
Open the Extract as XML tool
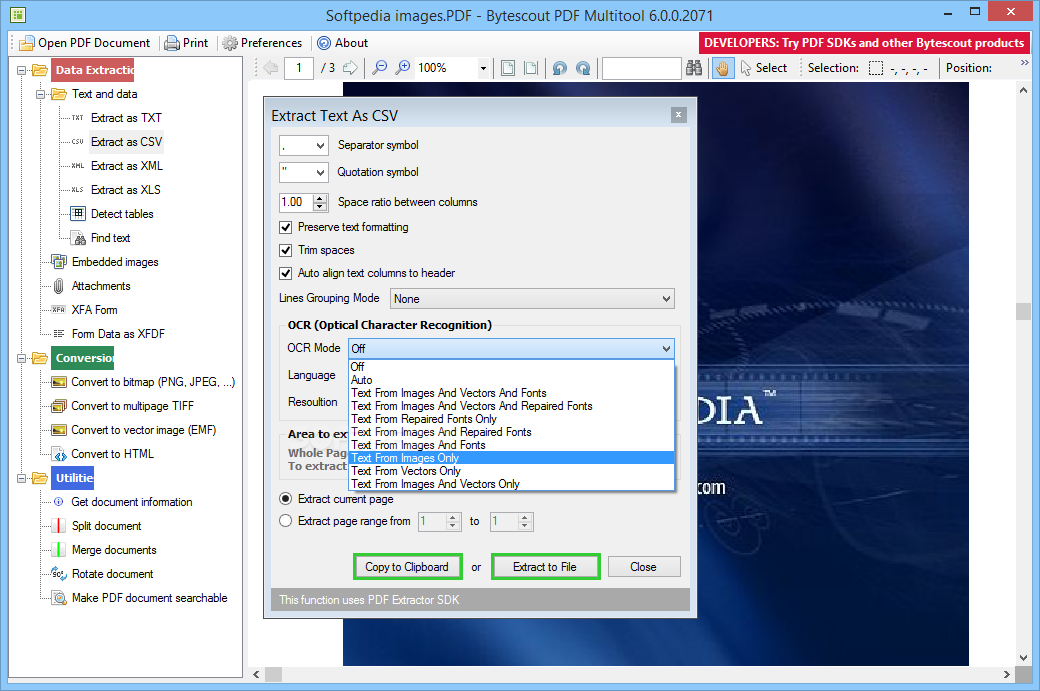point(126,166)
